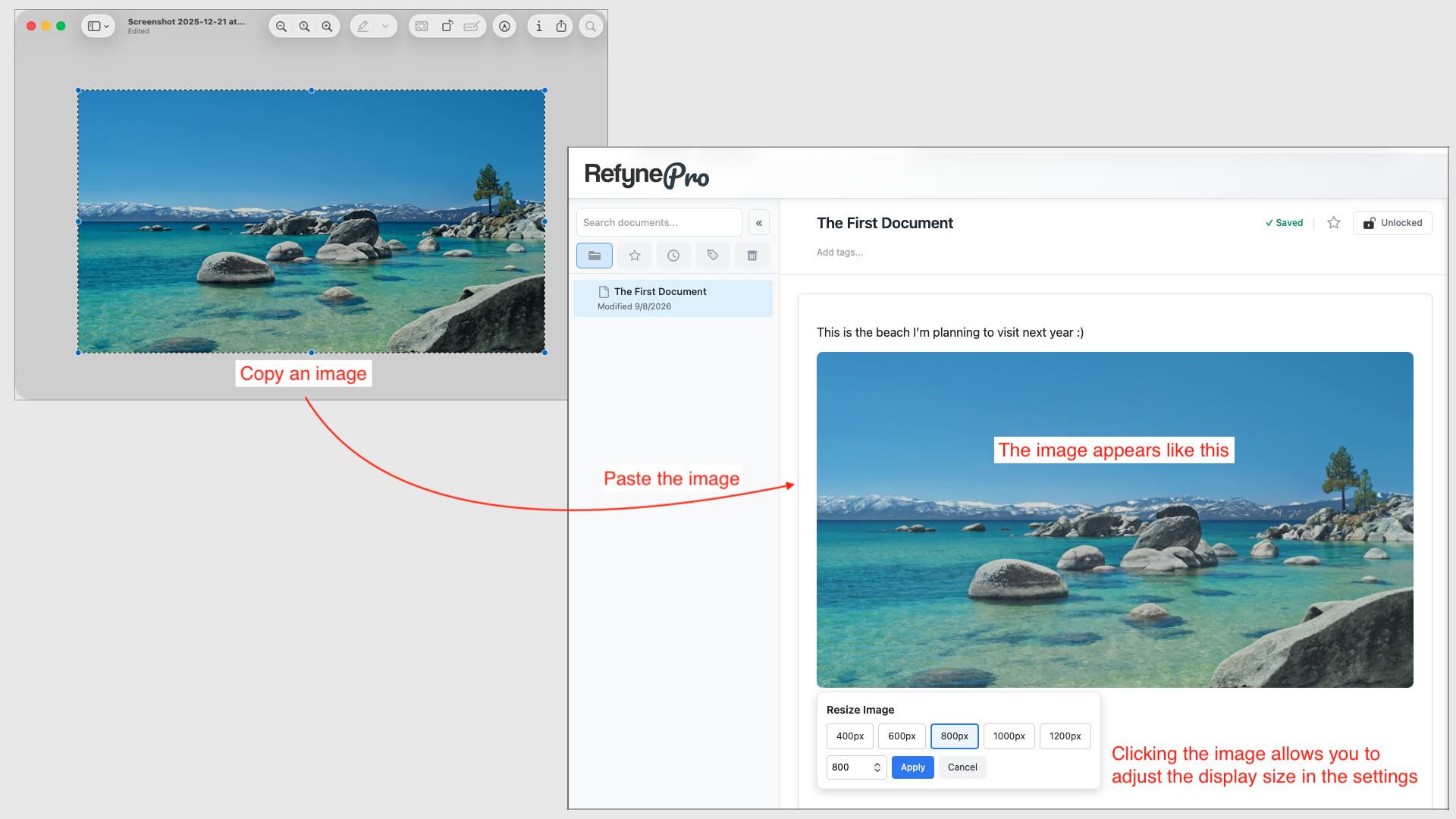Click the 'Resize Image' panel heading

point(860,710)
